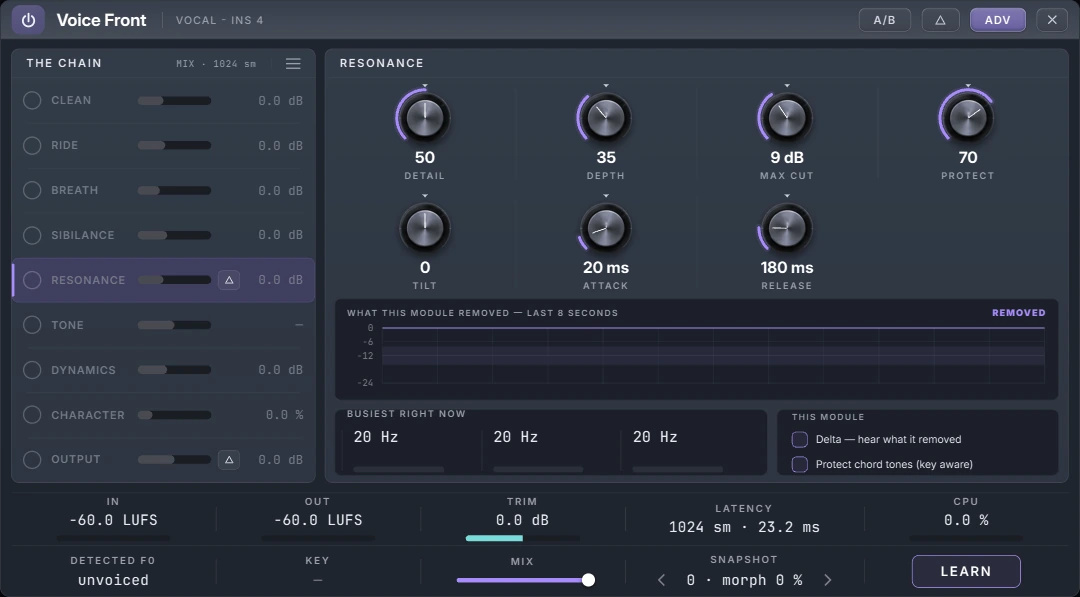Select the RIDE module name
The height and width of the screenshot is (597, 1080).
(65, 145)
